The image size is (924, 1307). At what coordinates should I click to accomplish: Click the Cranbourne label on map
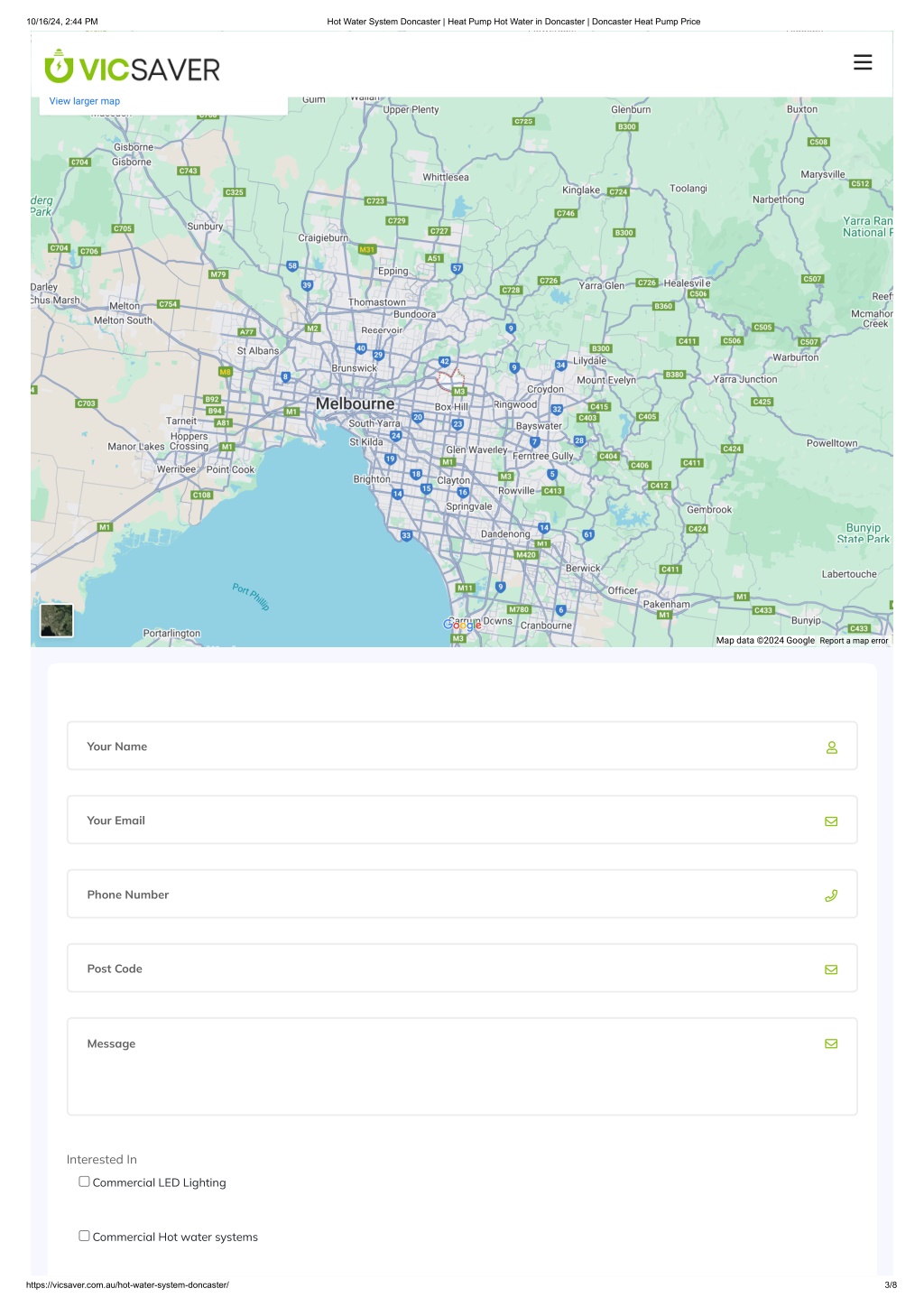(546, 626)
